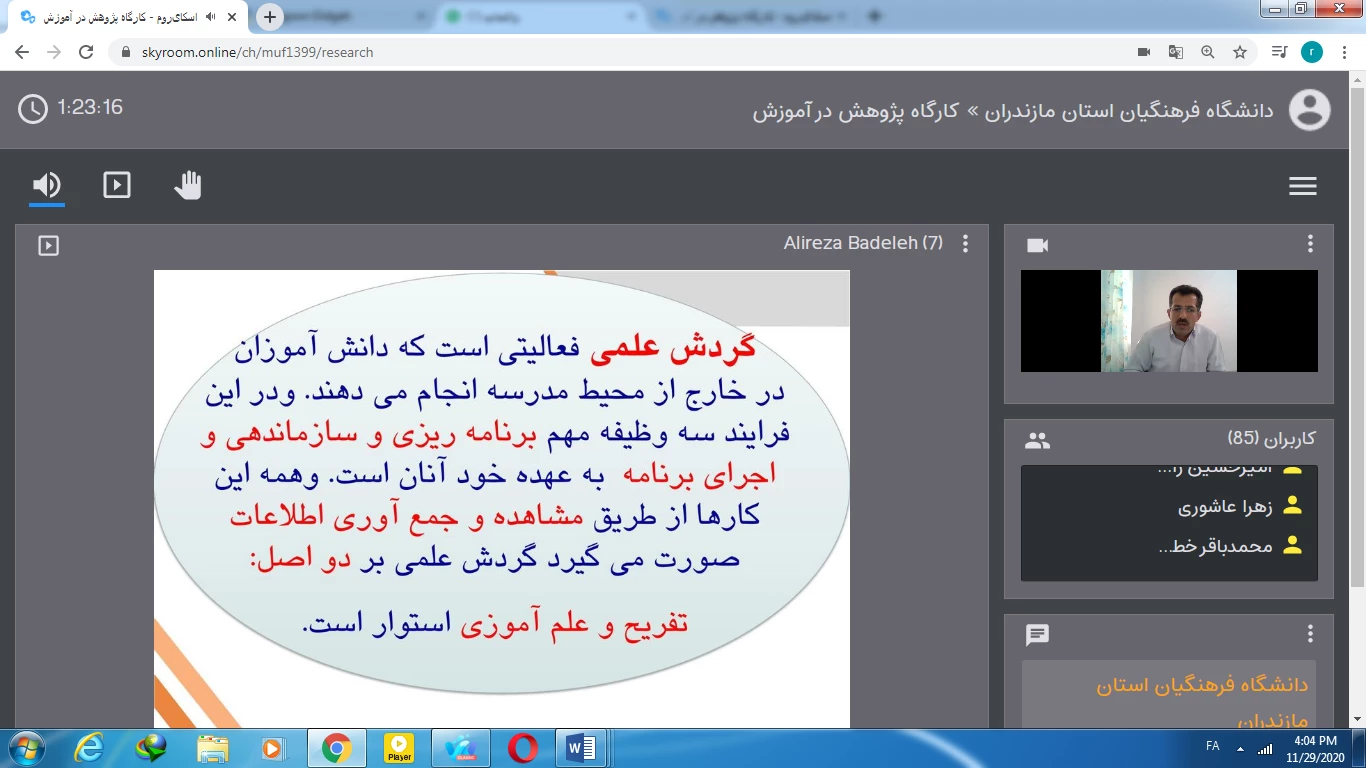The image size is (1366, 768).
Task: Raise hand using the hand icon
Action: point(188,186)
